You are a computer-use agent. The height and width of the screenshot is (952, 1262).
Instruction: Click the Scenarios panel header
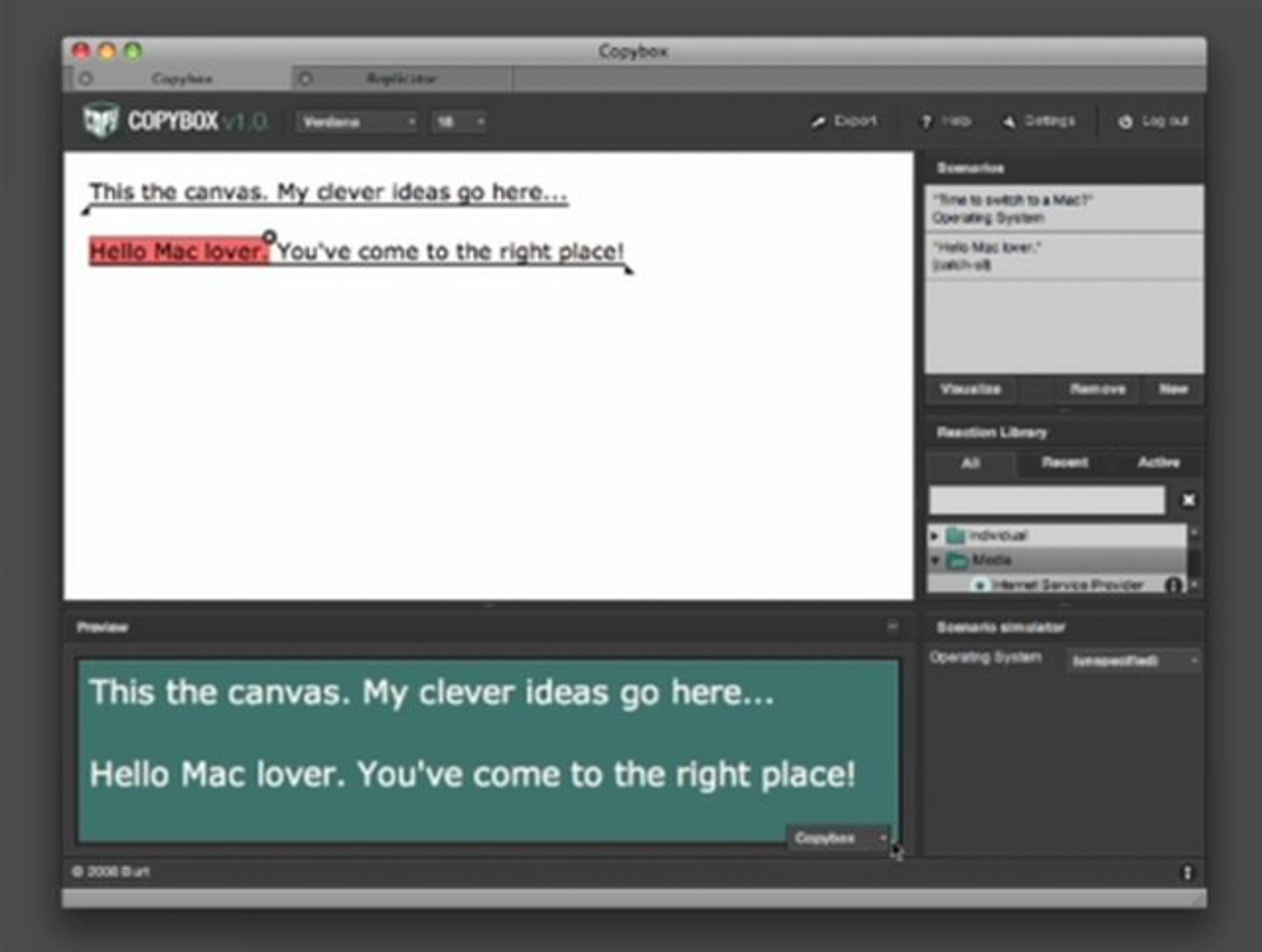click(x=1064, y=168)
